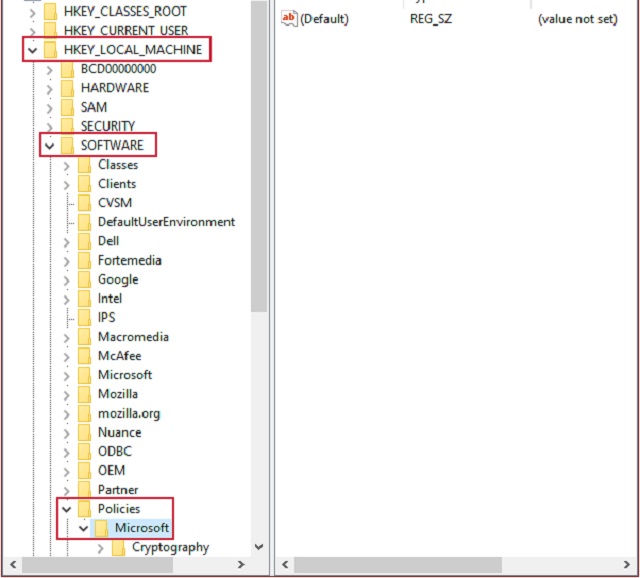The image size is (640, 578).
Task: Select the Microsoft key under SOFTWARE
Action: pos(125,375)
